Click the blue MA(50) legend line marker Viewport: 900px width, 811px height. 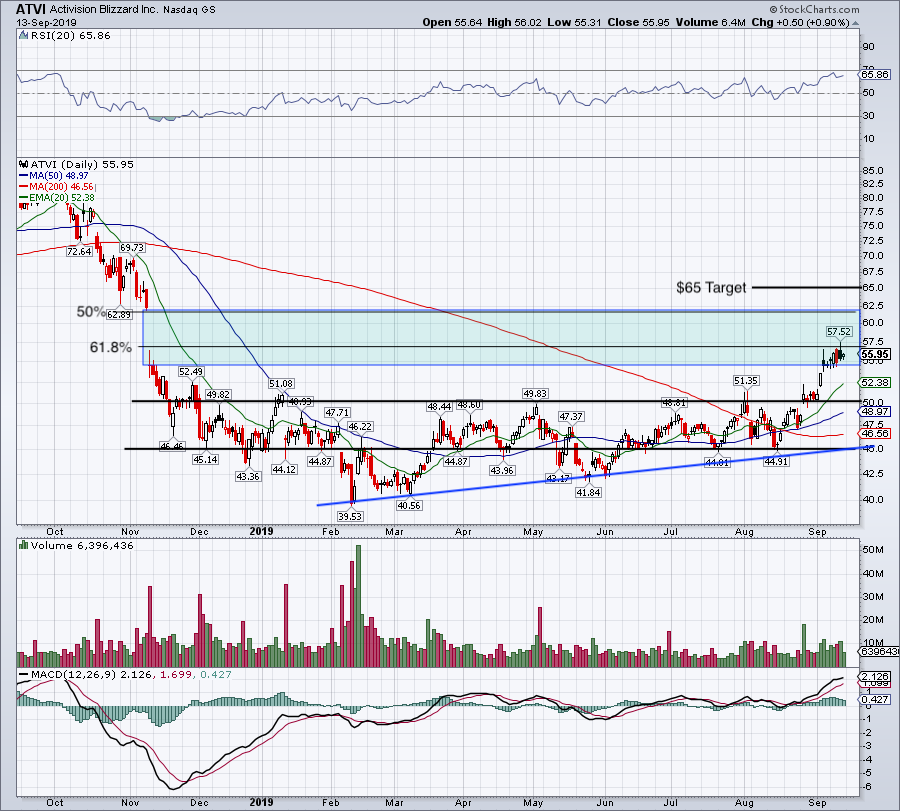click(24, 176)
